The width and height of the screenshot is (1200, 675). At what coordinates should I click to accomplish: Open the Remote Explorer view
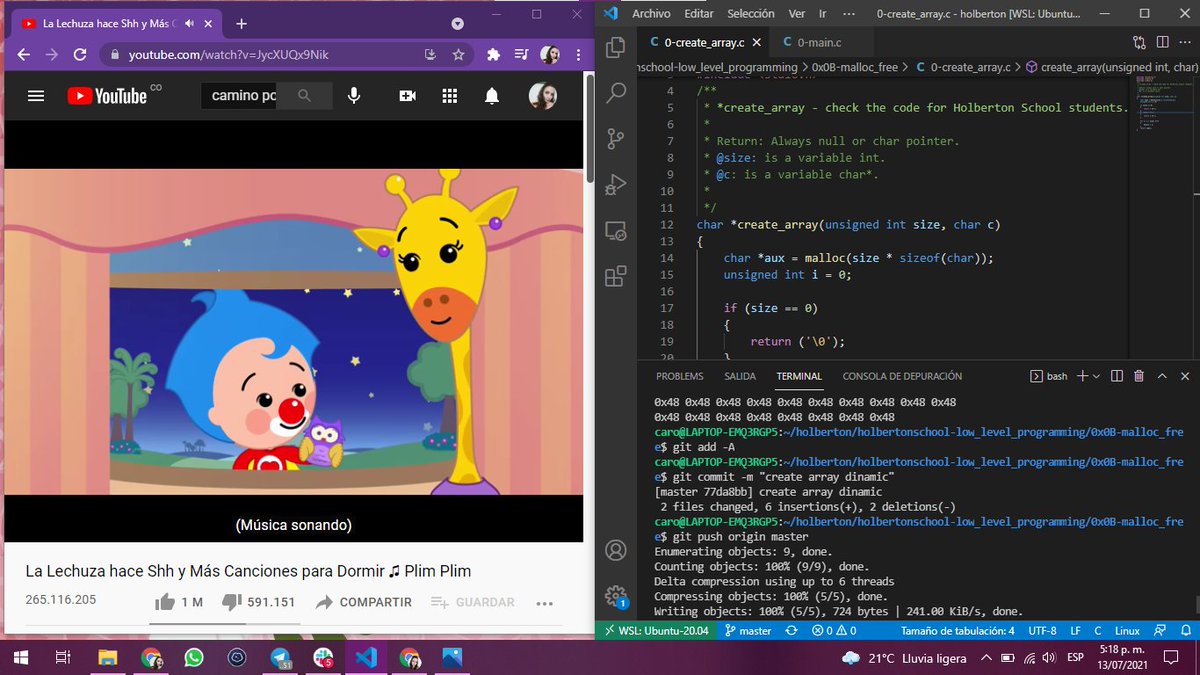point(616,230)
